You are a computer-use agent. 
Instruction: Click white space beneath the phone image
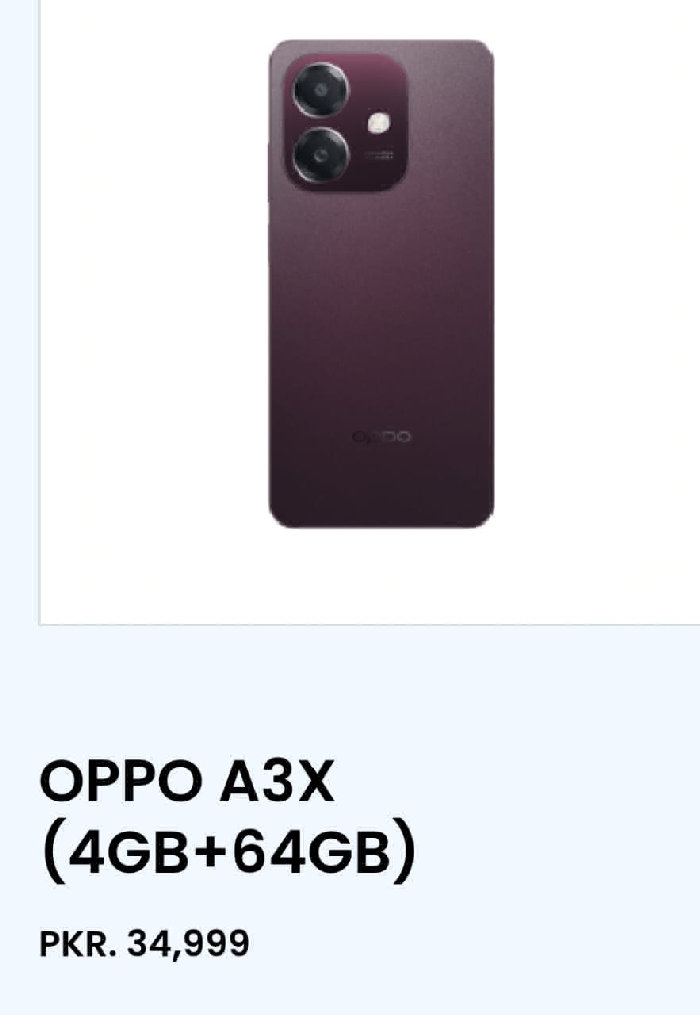point(381,576)
